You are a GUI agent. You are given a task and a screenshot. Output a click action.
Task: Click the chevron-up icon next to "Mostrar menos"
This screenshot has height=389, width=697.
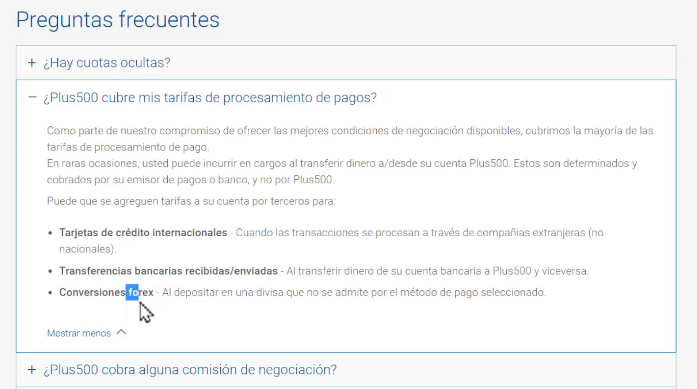pyautogui.click(x=121, y=332)
